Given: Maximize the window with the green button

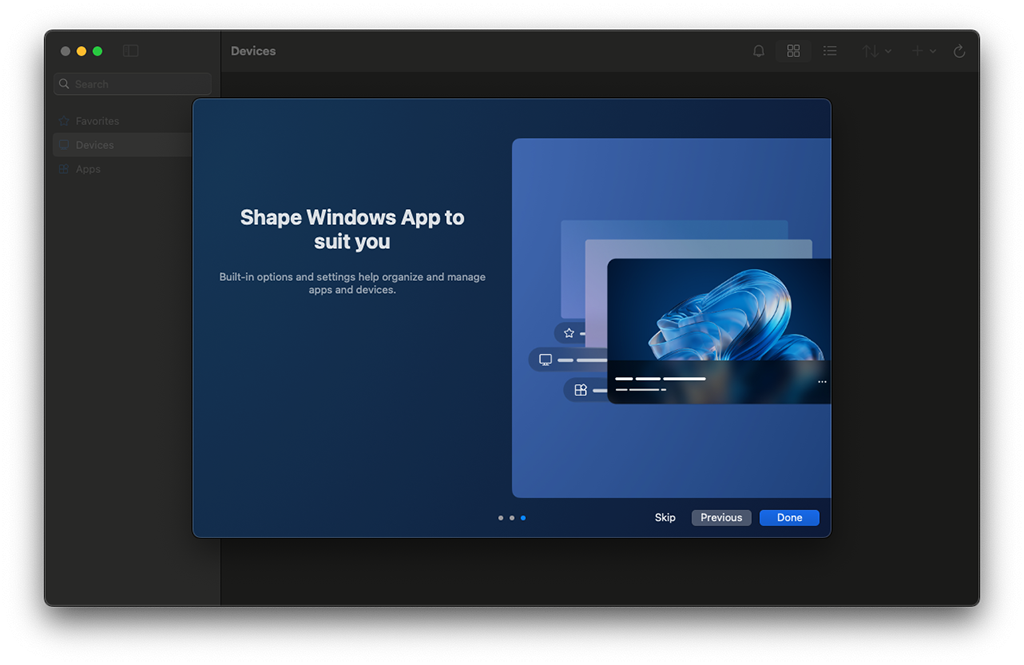Looking at the screenshot, I should click(x=97, y=51).
